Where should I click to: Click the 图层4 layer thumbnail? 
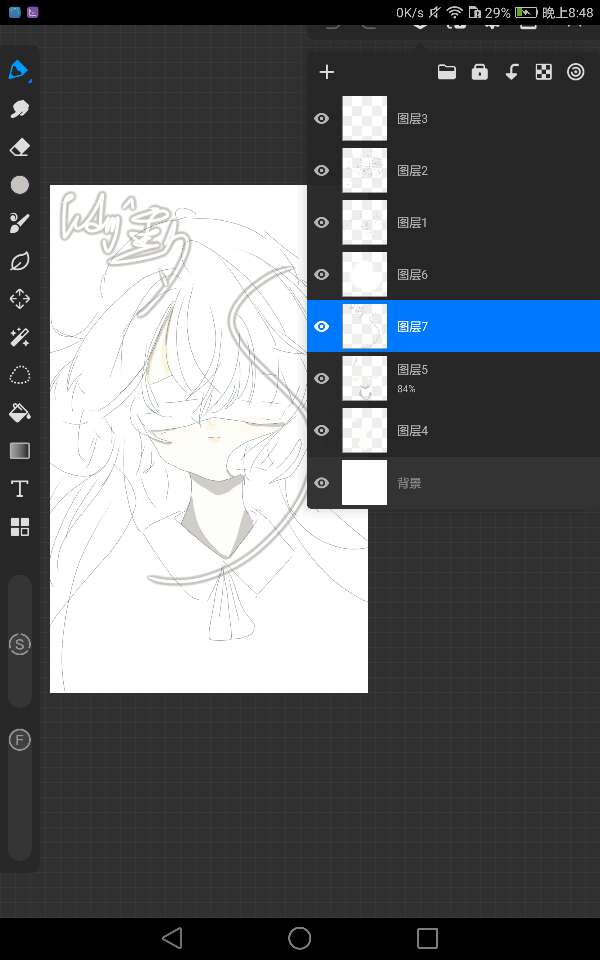[364, 430]
